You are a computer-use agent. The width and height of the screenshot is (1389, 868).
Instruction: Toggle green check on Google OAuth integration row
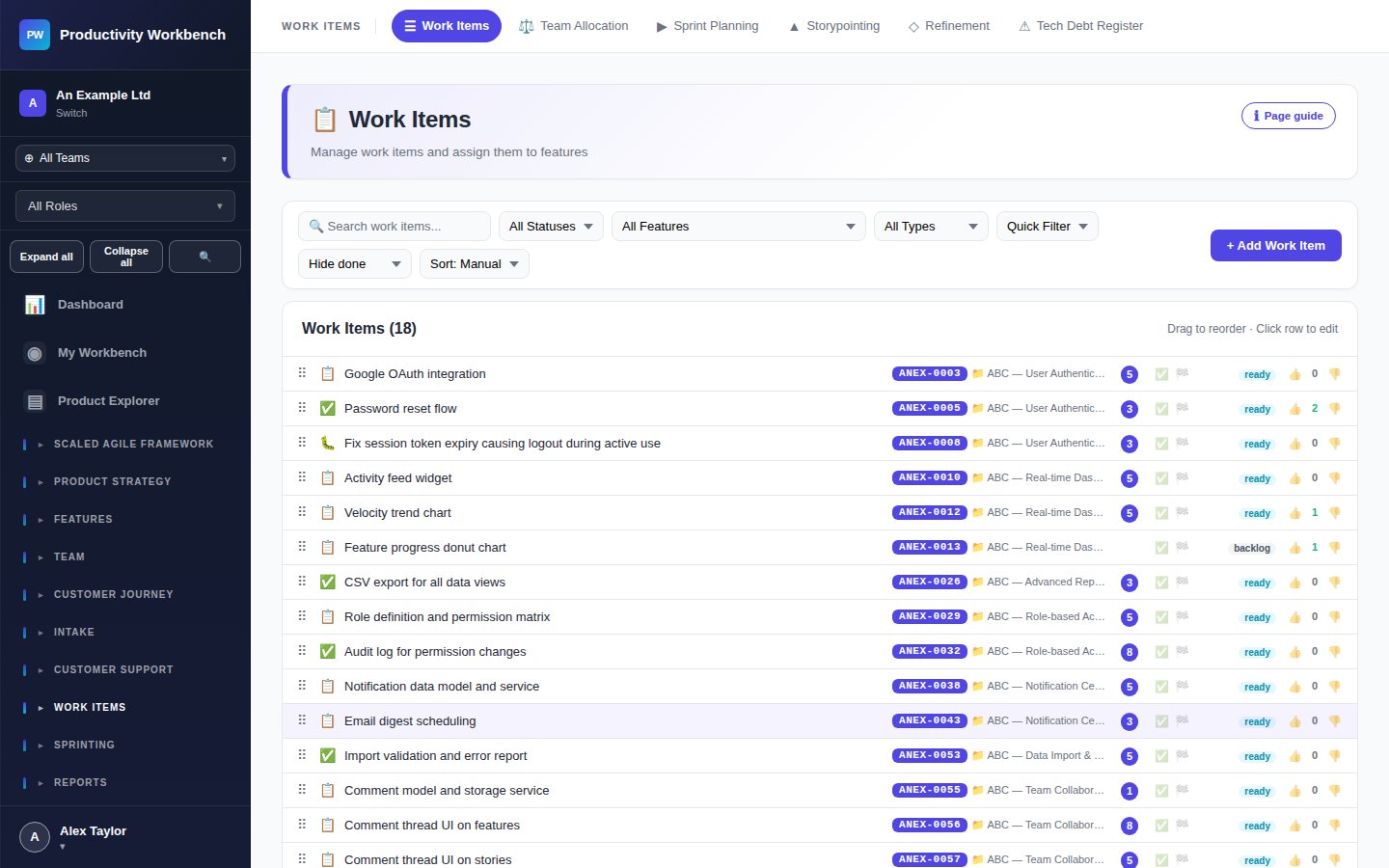(x=1162, y=374)
